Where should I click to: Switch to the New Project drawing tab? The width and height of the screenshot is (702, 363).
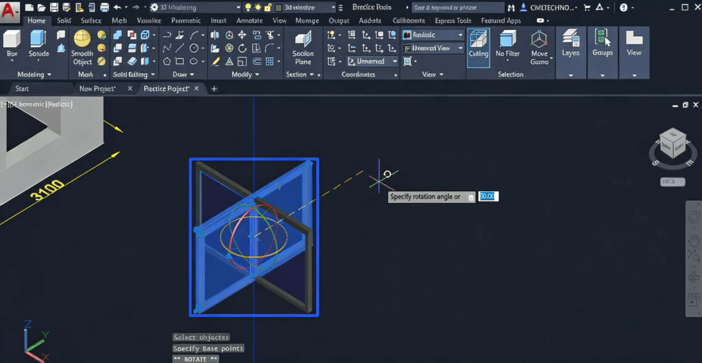pos(97,89)
